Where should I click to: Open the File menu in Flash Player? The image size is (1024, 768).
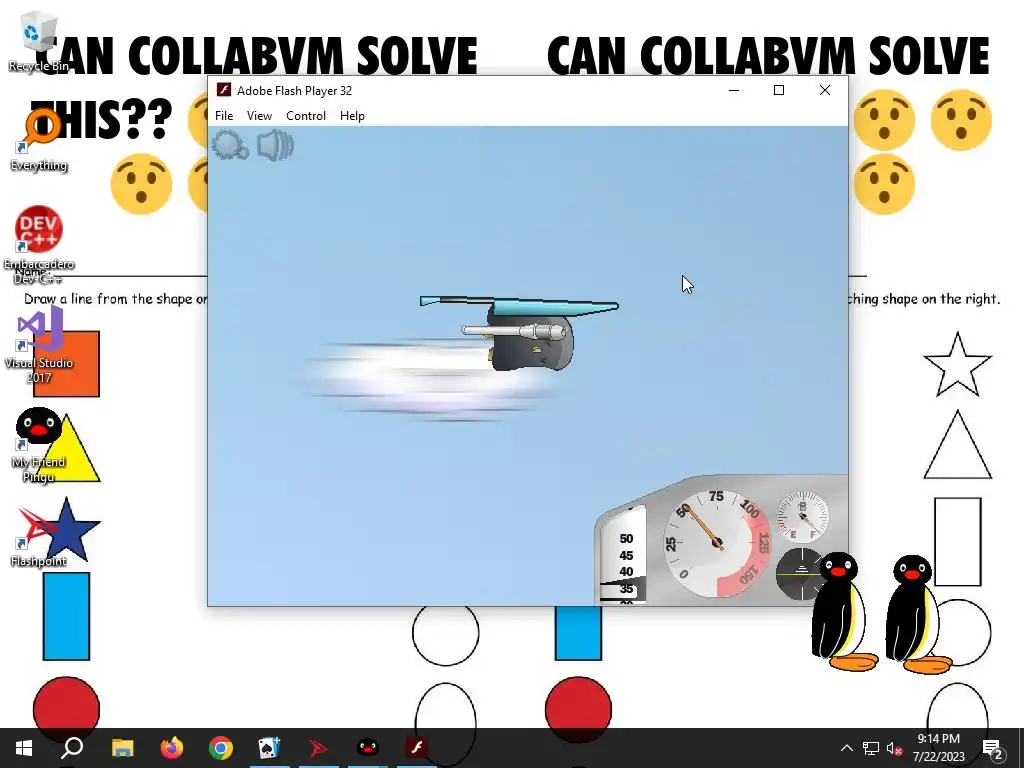[x=224, y=116]
